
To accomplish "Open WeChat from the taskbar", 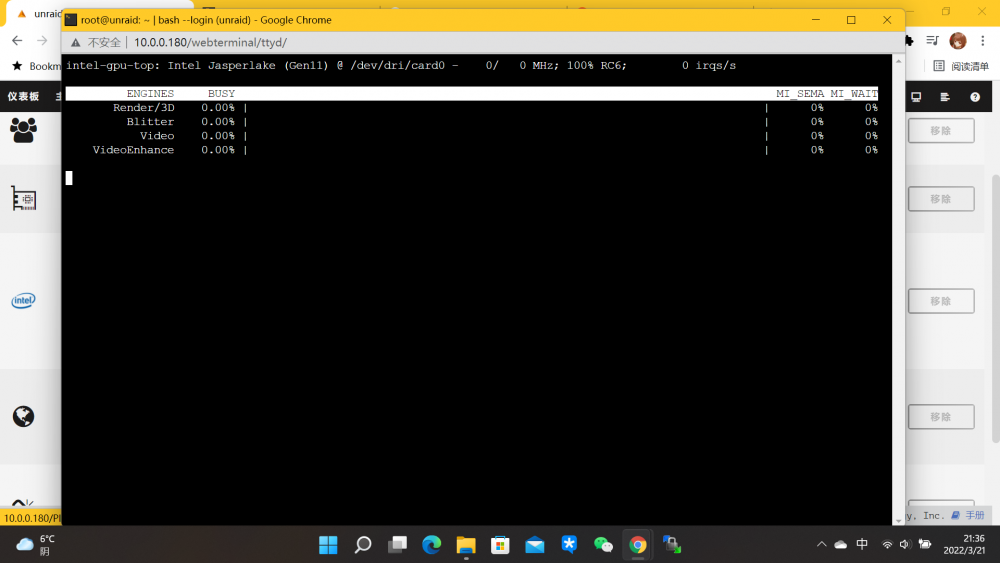I will [603, 545].
